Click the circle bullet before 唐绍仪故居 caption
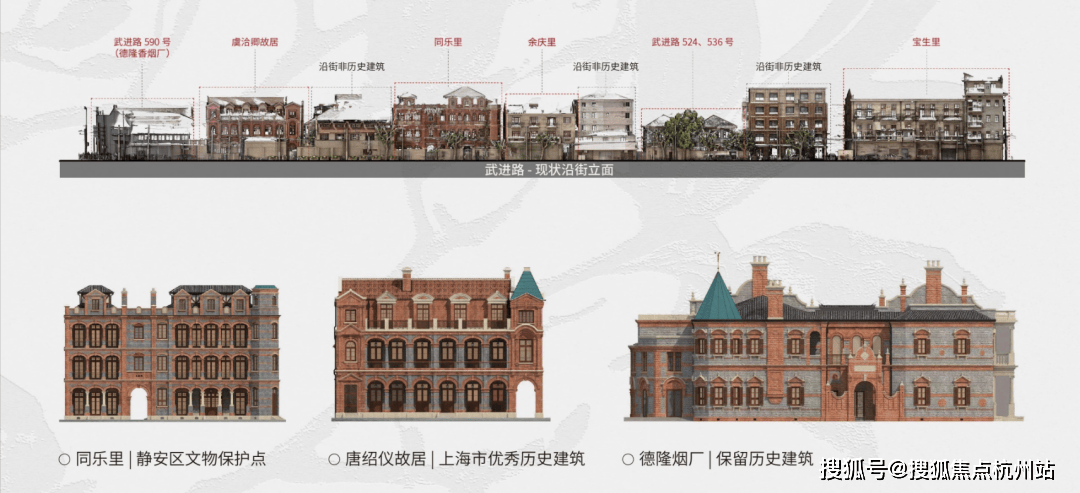The height and width of the screenshot is (493, 1080). [334, 459]
